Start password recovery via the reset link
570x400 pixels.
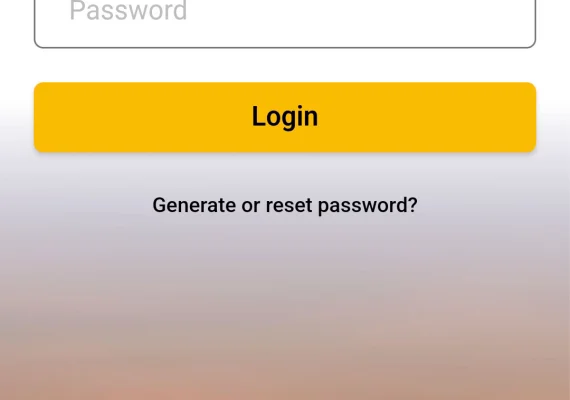pyautogui.click(x=285, y=205)
